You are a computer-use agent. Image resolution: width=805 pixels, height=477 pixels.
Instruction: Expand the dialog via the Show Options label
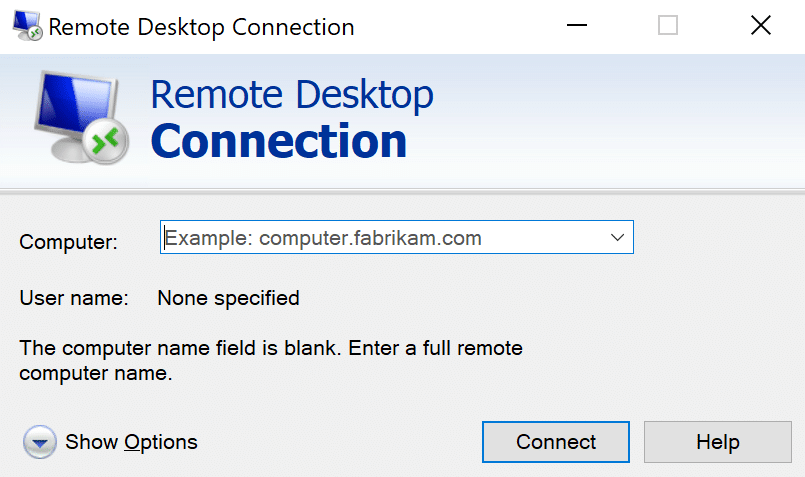pyautogui.click(x=131, y=442)
